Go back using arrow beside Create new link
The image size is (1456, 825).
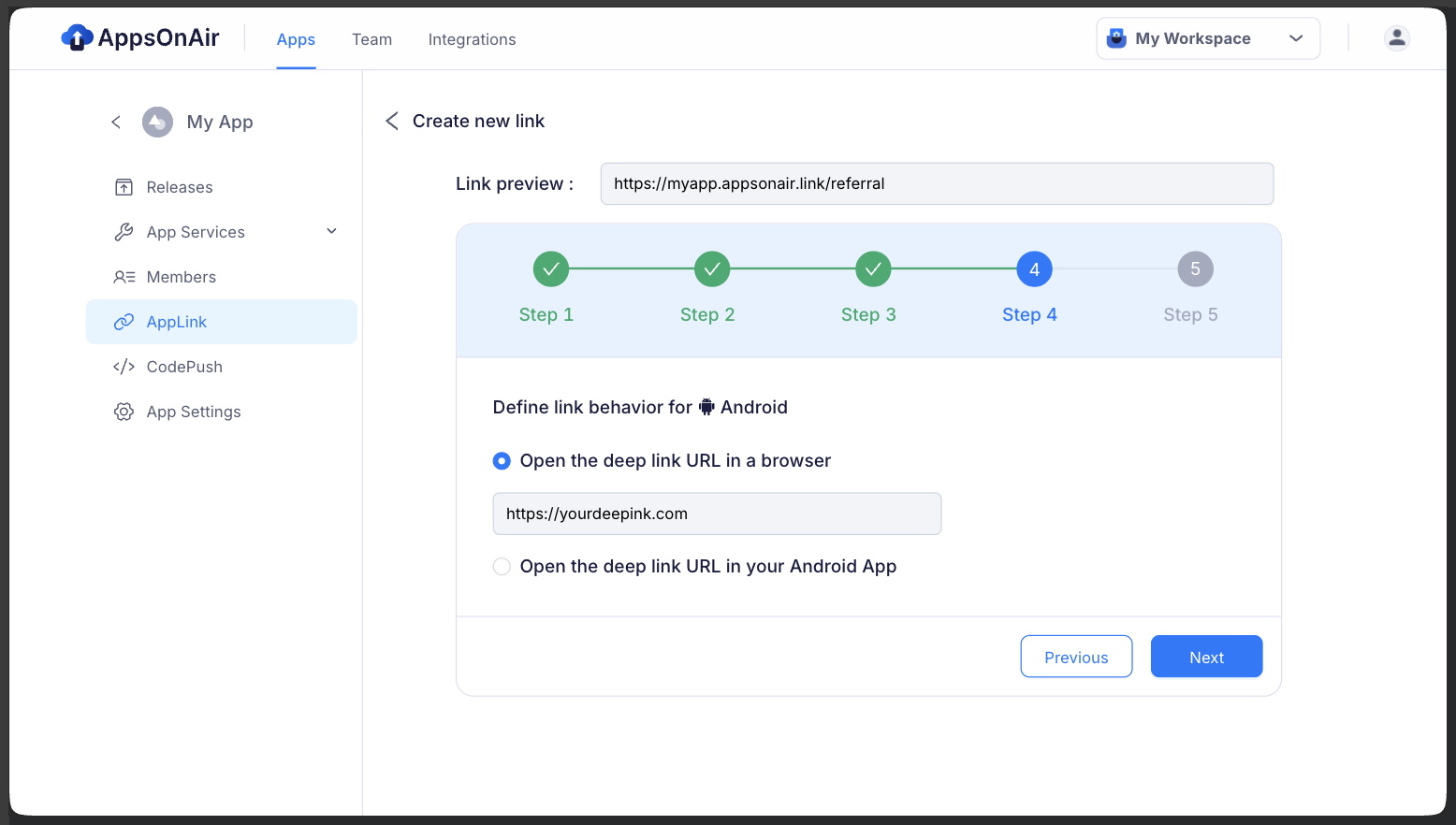[x=392, y=121]
